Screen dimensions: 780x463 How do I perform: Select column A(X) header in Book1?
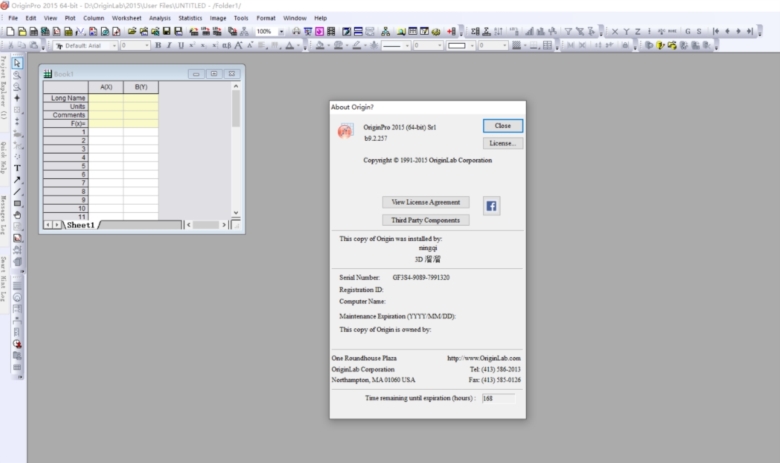coord(106,87)
